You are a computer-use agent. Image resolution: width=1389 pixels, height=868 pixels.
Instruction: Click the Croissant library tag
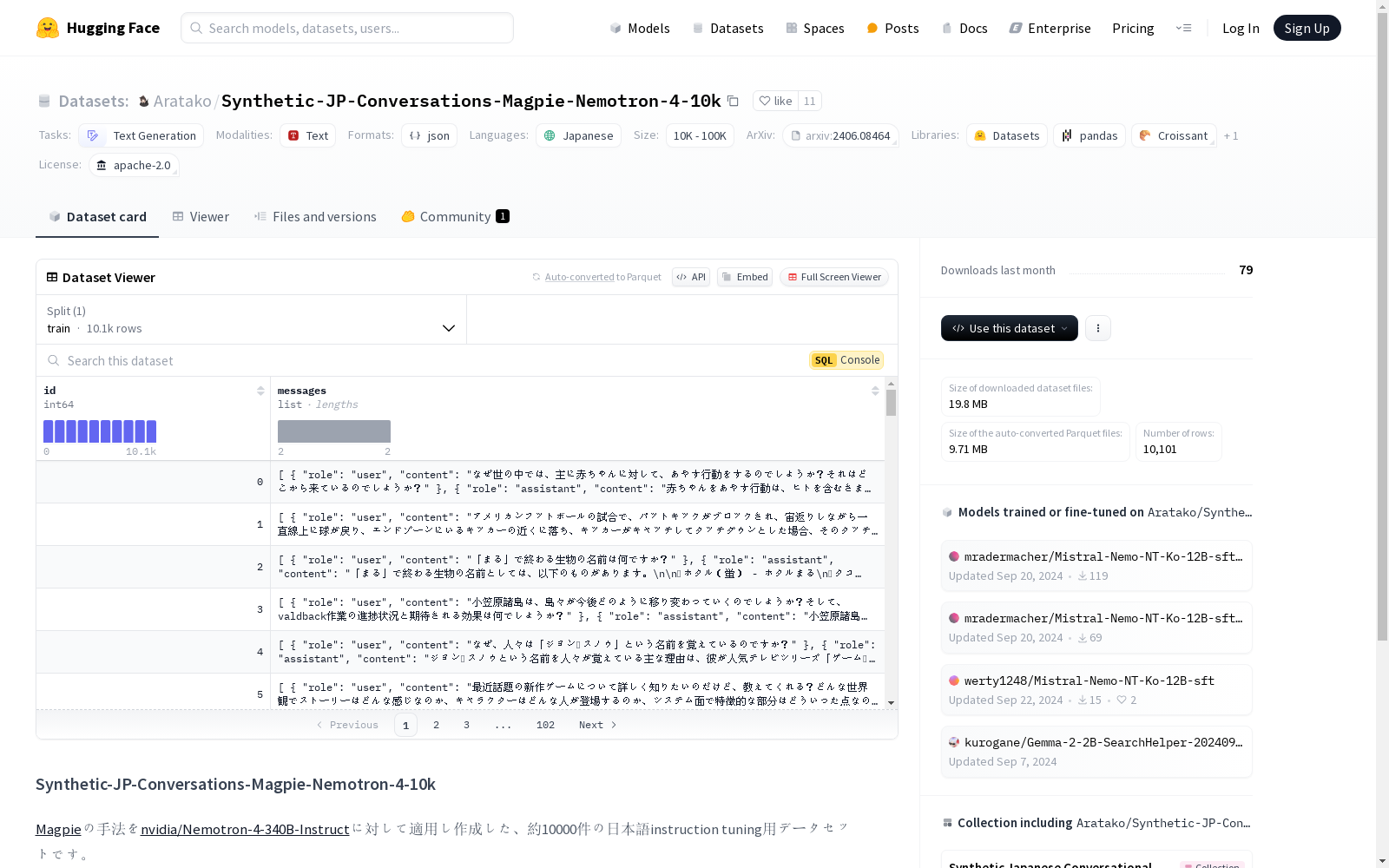point(1174,135)
